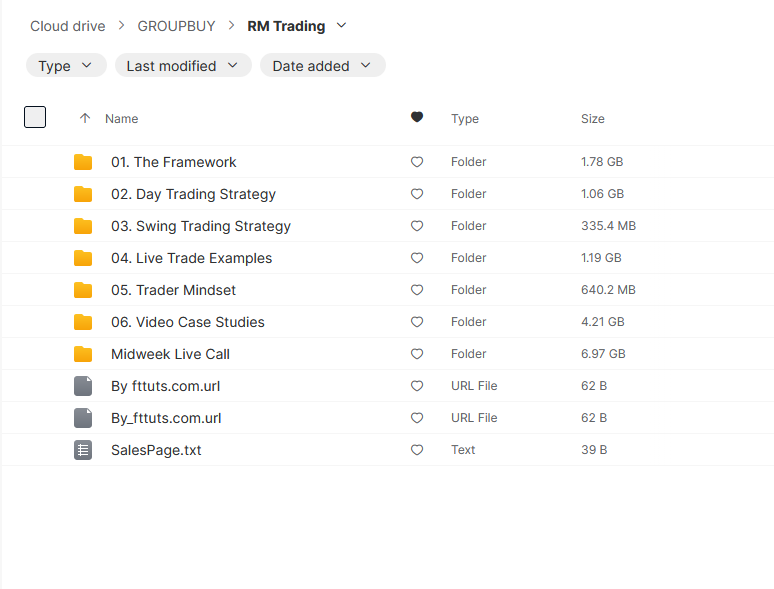The width and height of the screenshot is (774, 589).
Task: Click the 03. Swing Trading Strategy folder icon
Action: tap(83, 226)
